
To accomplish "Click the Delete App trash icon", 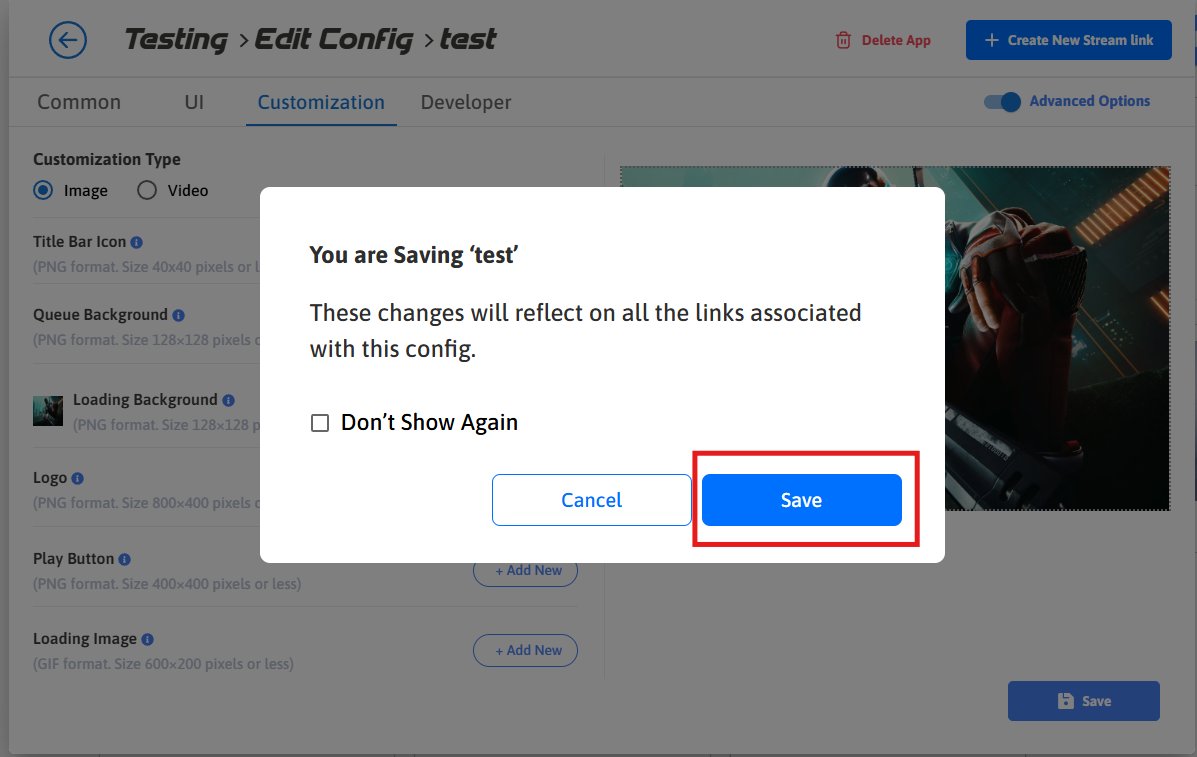I will click(844, 40).
